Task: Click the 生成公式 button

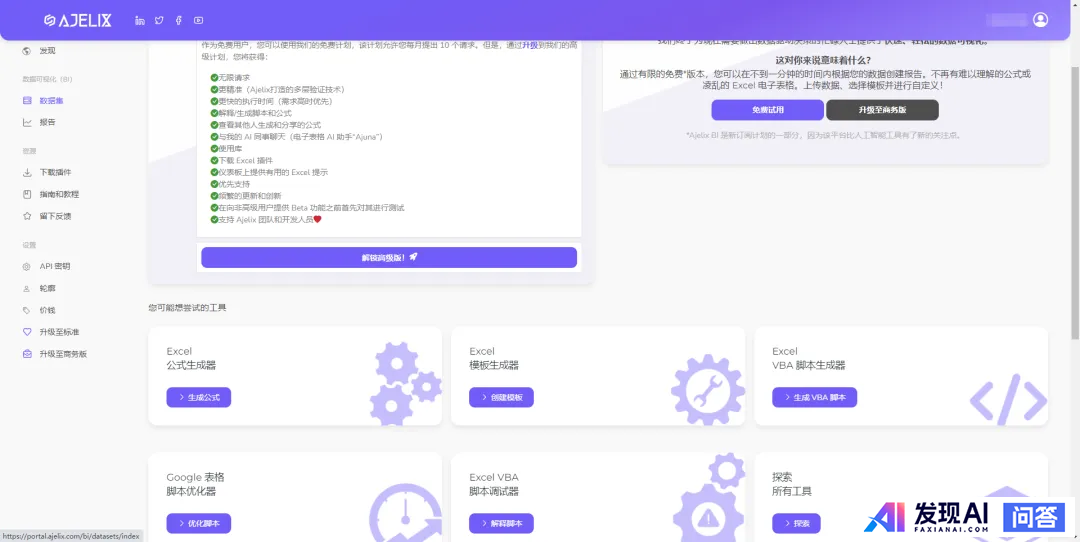Action: pyautogui.click(x=199, y=397)
